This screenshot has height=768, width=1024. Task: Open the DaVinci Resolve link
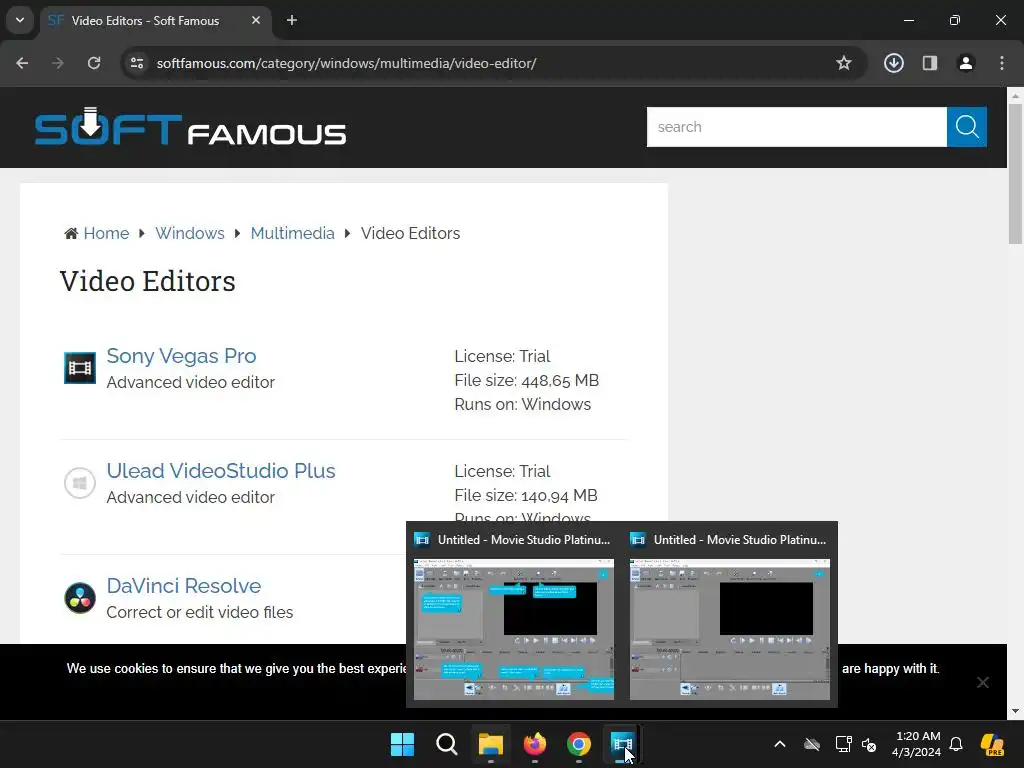[184, 586]
